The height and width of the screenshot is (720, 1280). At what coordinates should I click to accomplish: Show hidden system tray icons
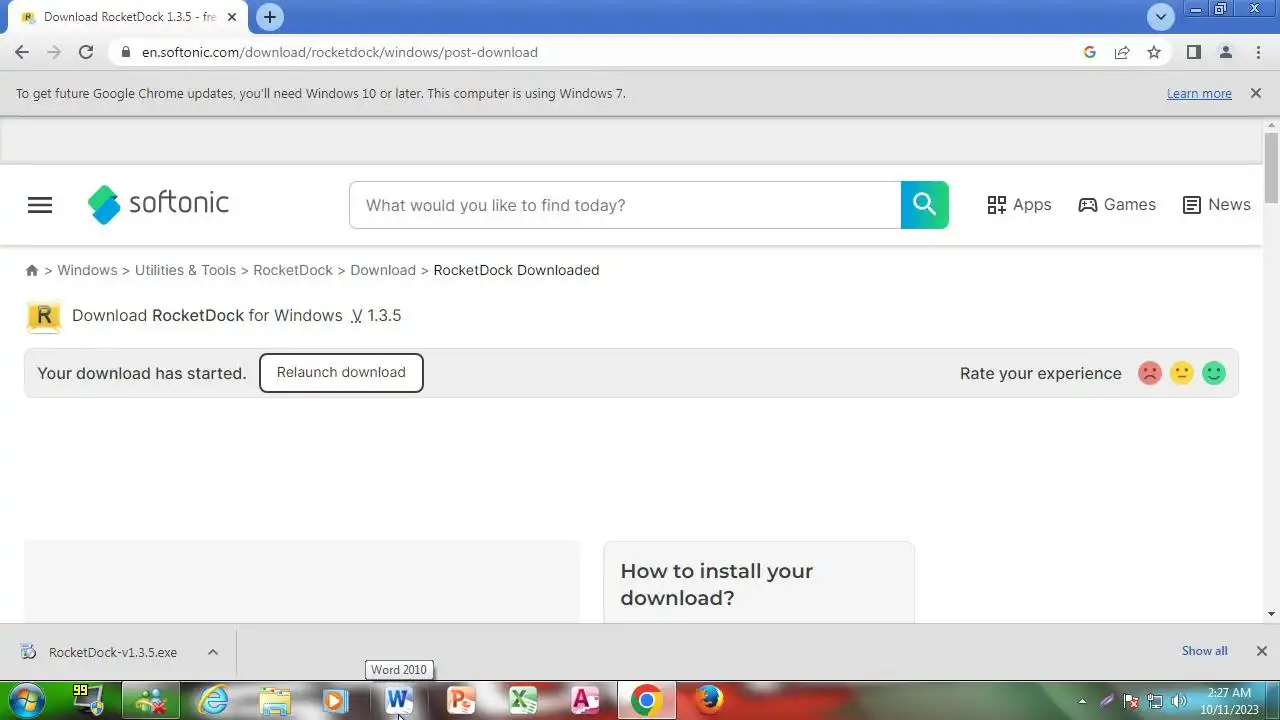(x=1082, y=701)
